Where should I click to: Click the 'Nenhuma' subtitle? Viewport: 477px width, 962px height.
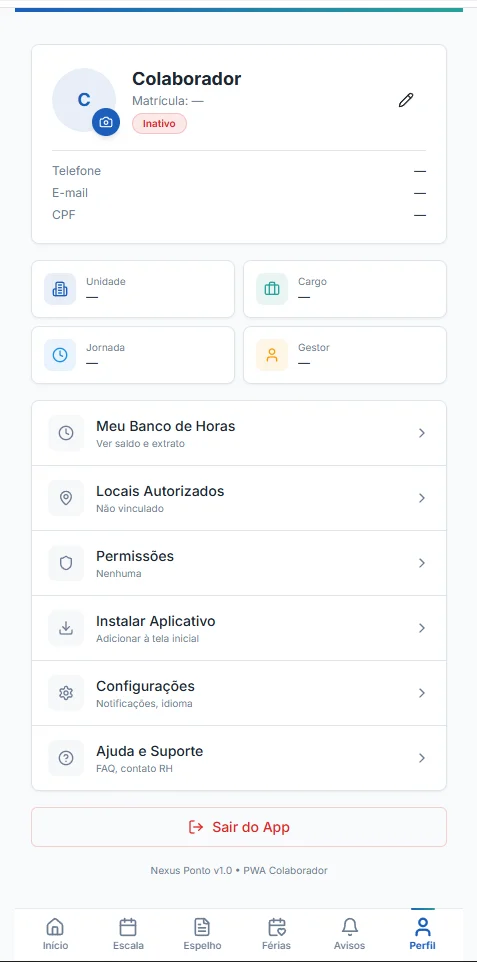pyautogui.click(x=119, y=574)
